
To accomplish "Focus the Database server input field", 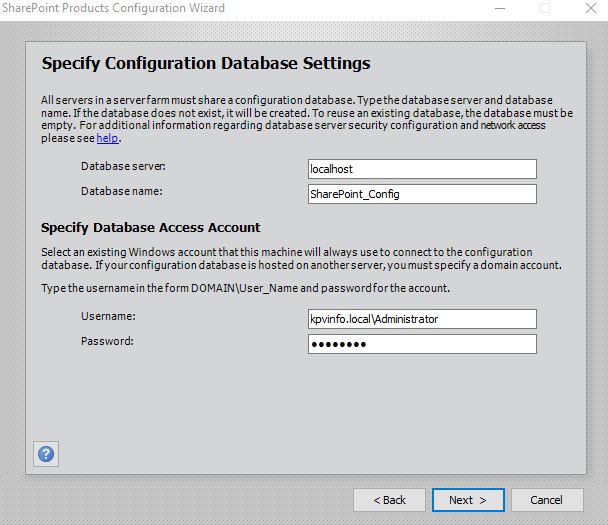I will tap(422, 169).
